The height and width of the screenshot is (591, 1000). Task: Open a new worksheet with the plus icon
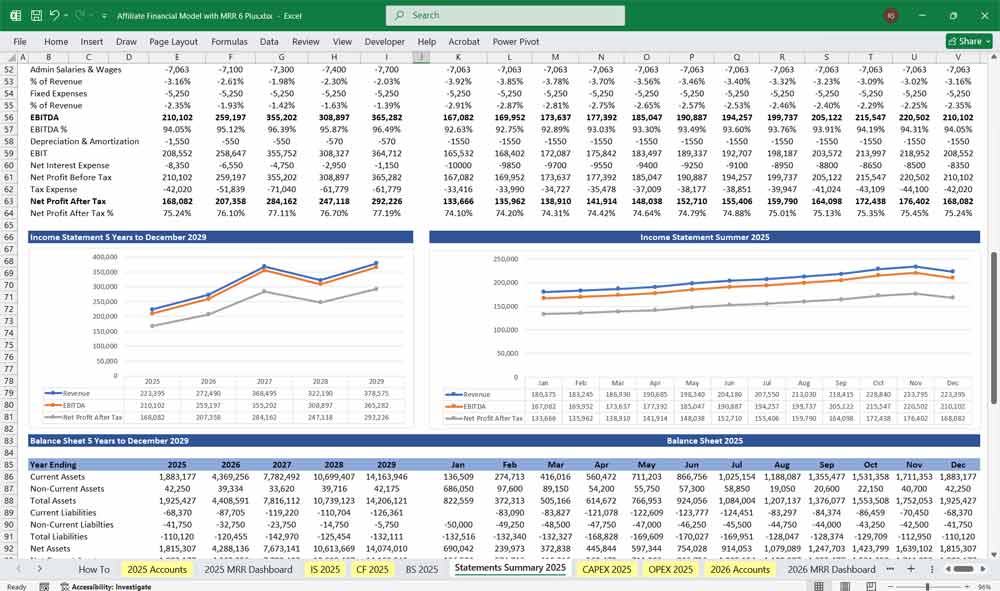coord(911,569)
